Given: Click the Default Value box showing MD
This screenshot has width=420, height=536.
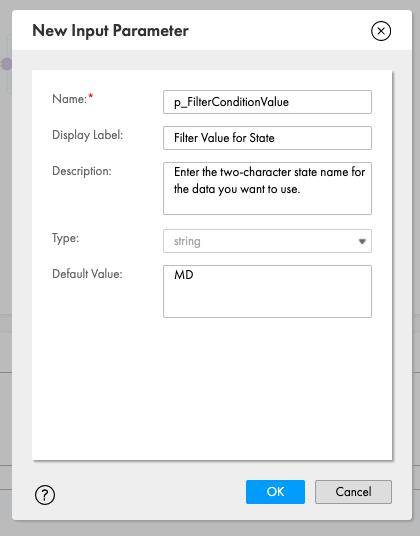Looking at the screenshot, I should (267, 291).
